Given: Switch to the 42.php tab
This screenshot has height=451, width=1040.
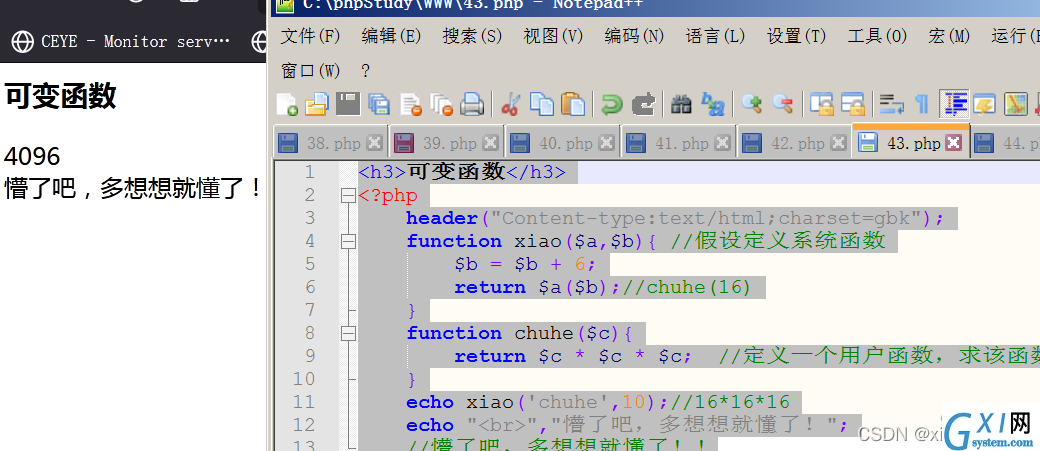Looking at the screenshot, I should [795, 143].
